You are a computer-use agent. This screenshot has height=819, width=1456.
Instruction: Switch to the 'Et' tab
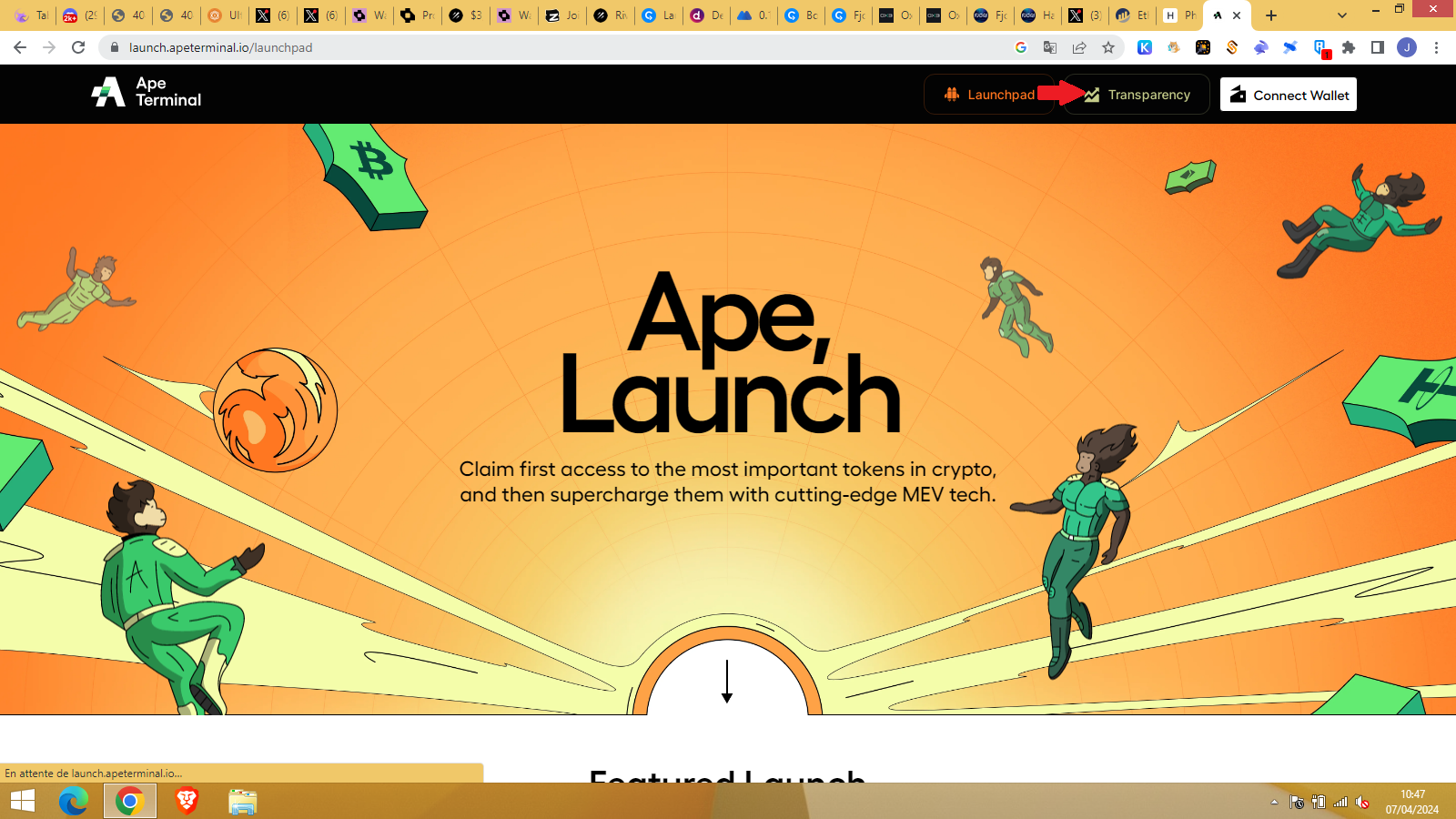(1132, 15)
